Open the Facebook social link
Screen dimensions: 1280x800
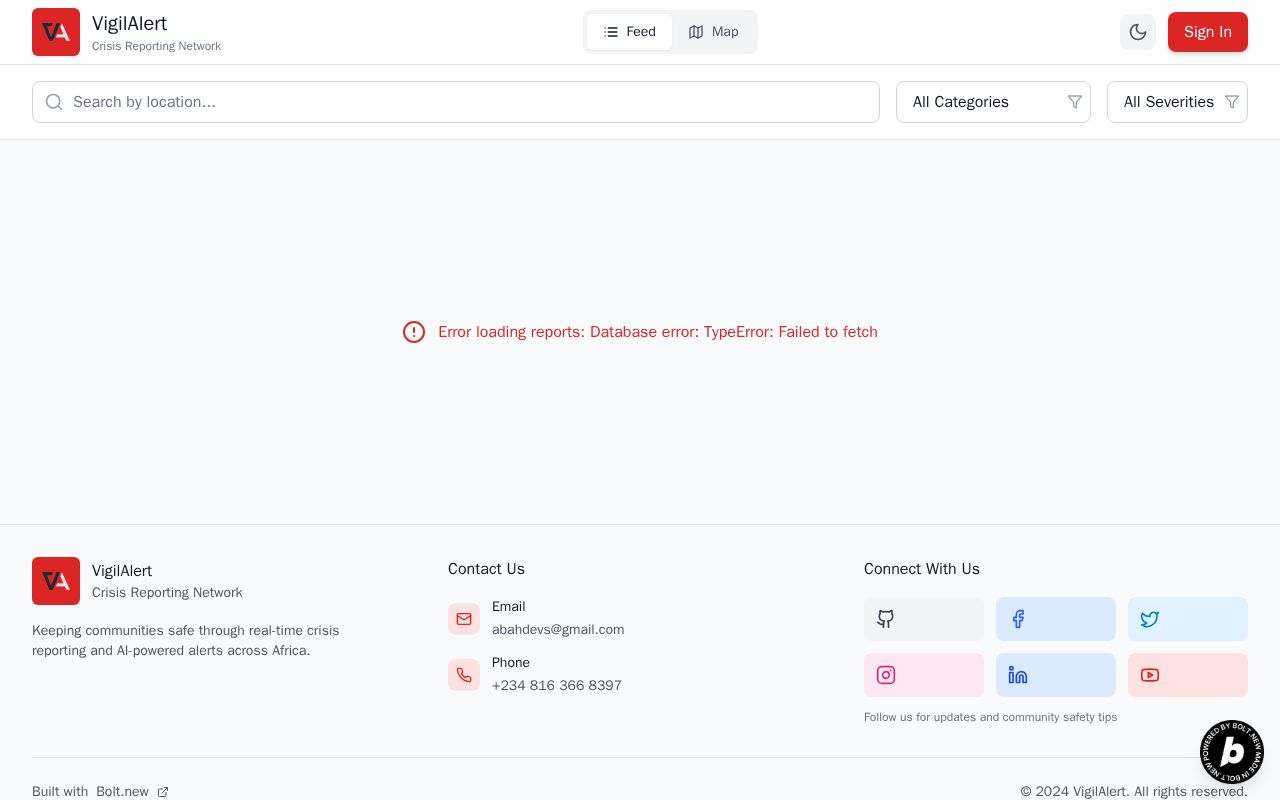(x=1056, y=619)
